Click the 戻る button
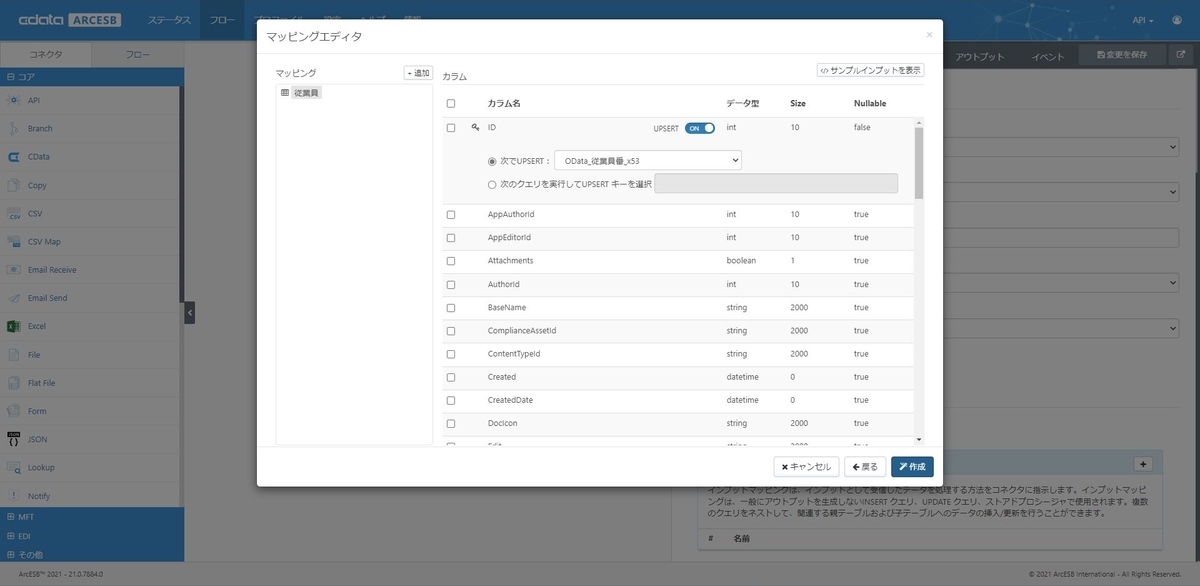 (865, 467)
